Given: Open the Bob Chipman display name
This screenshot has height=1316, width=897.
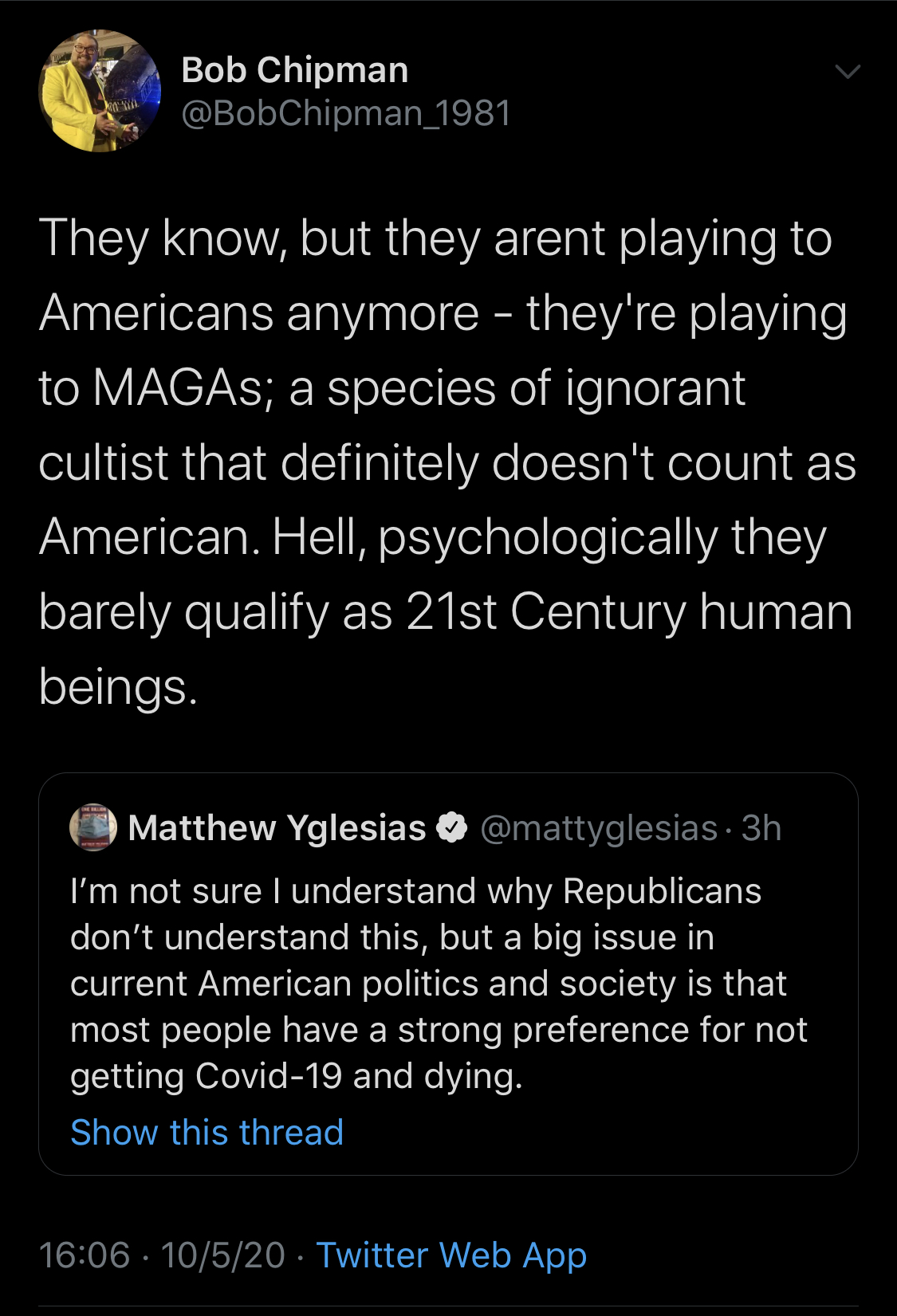Looking at the screenshot, I should [295, 70].
